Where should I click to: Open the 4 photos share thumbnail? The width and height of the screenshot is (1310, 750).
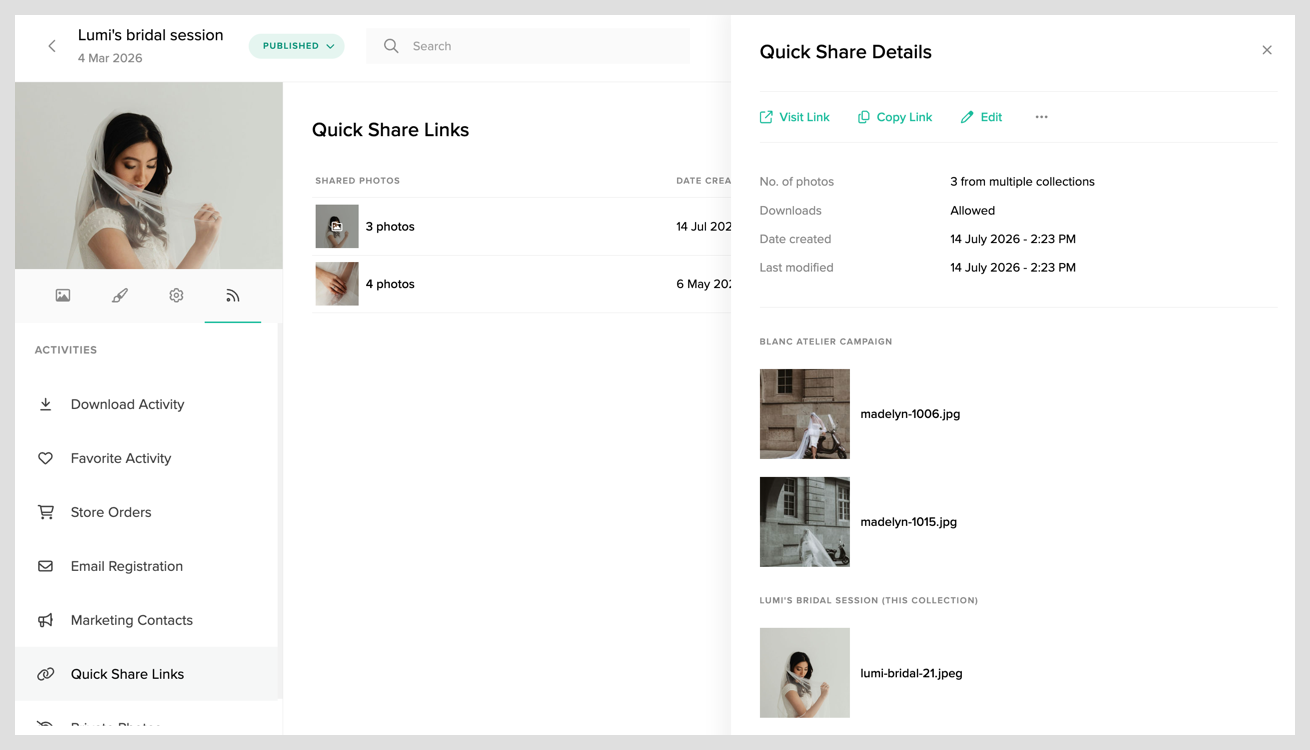click(x=337, y=284)
